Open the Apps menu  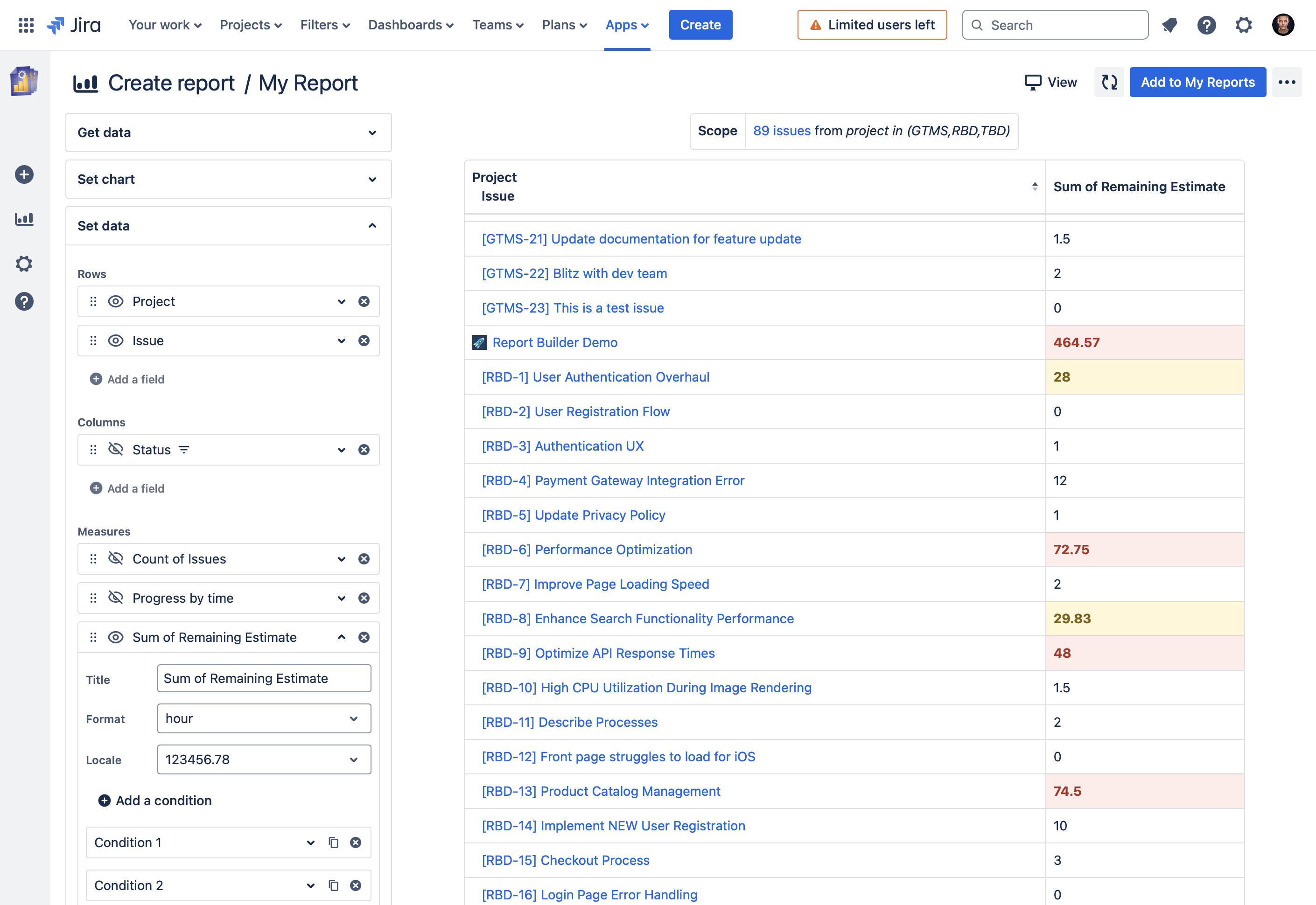(x=627, y=25)
